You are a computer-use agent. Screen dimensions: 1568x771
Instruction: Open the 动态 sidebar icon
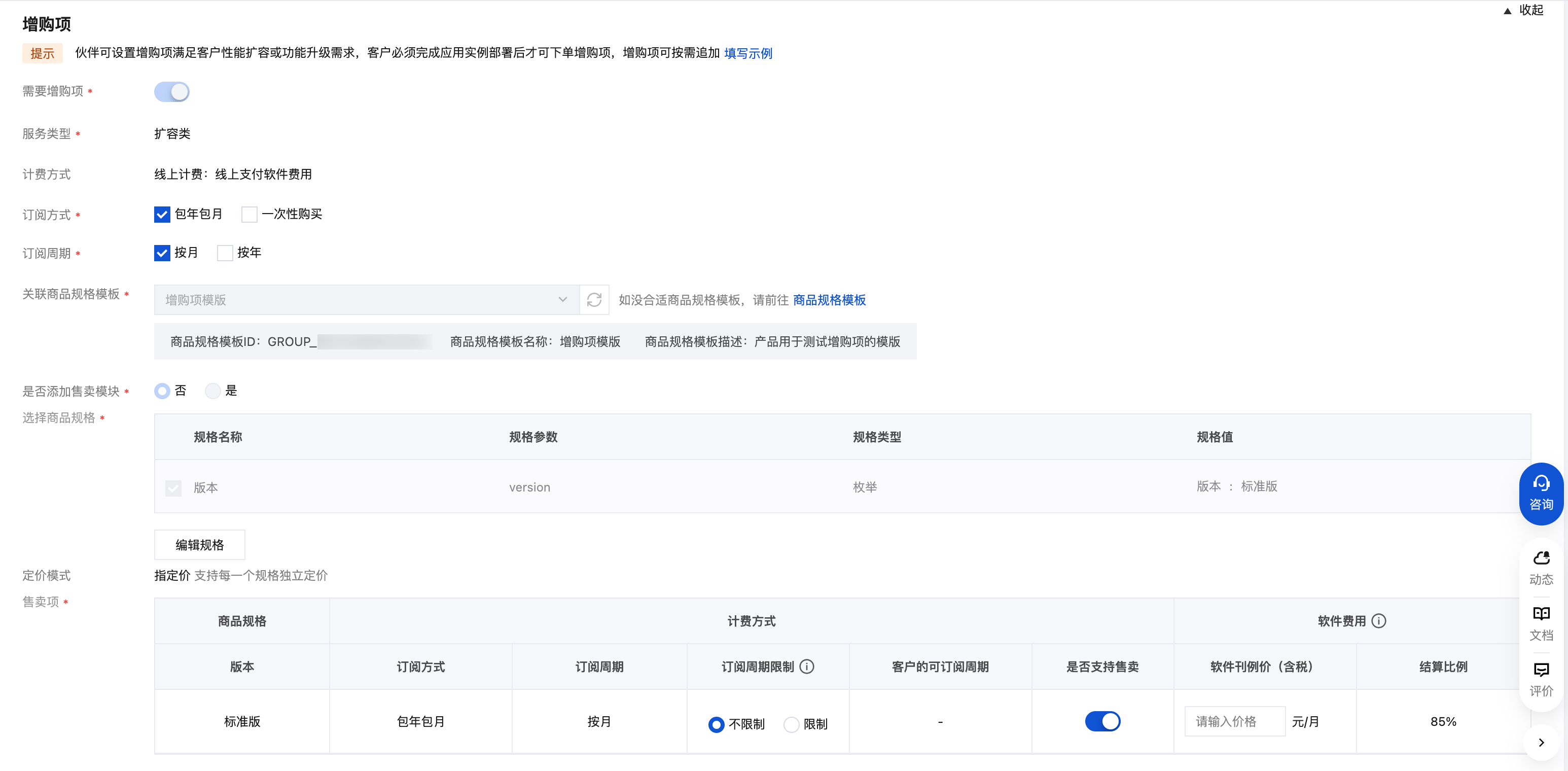pos(1541,568)
